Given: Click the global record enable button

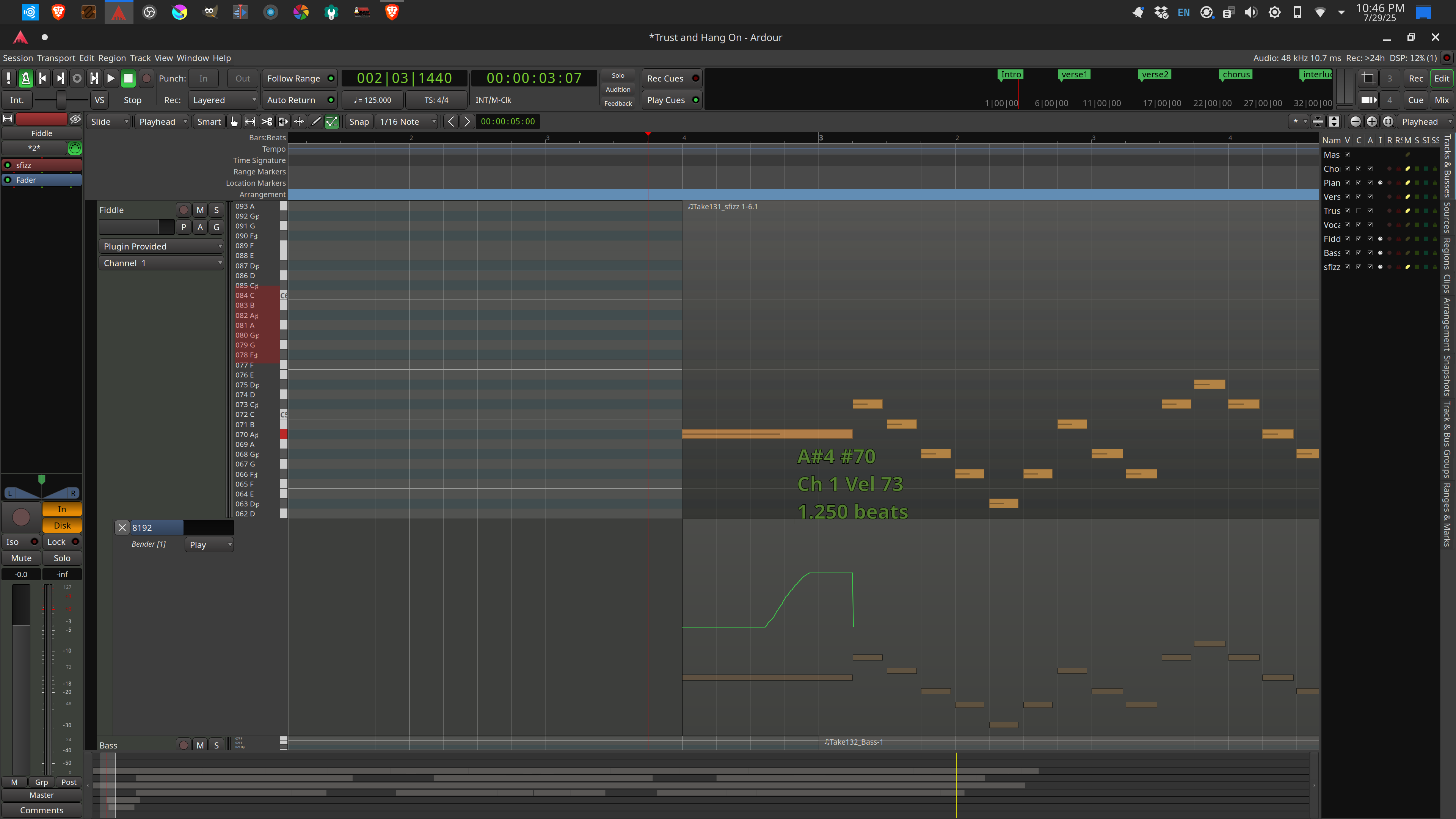Looking at the screenshot, I should 146,78.
